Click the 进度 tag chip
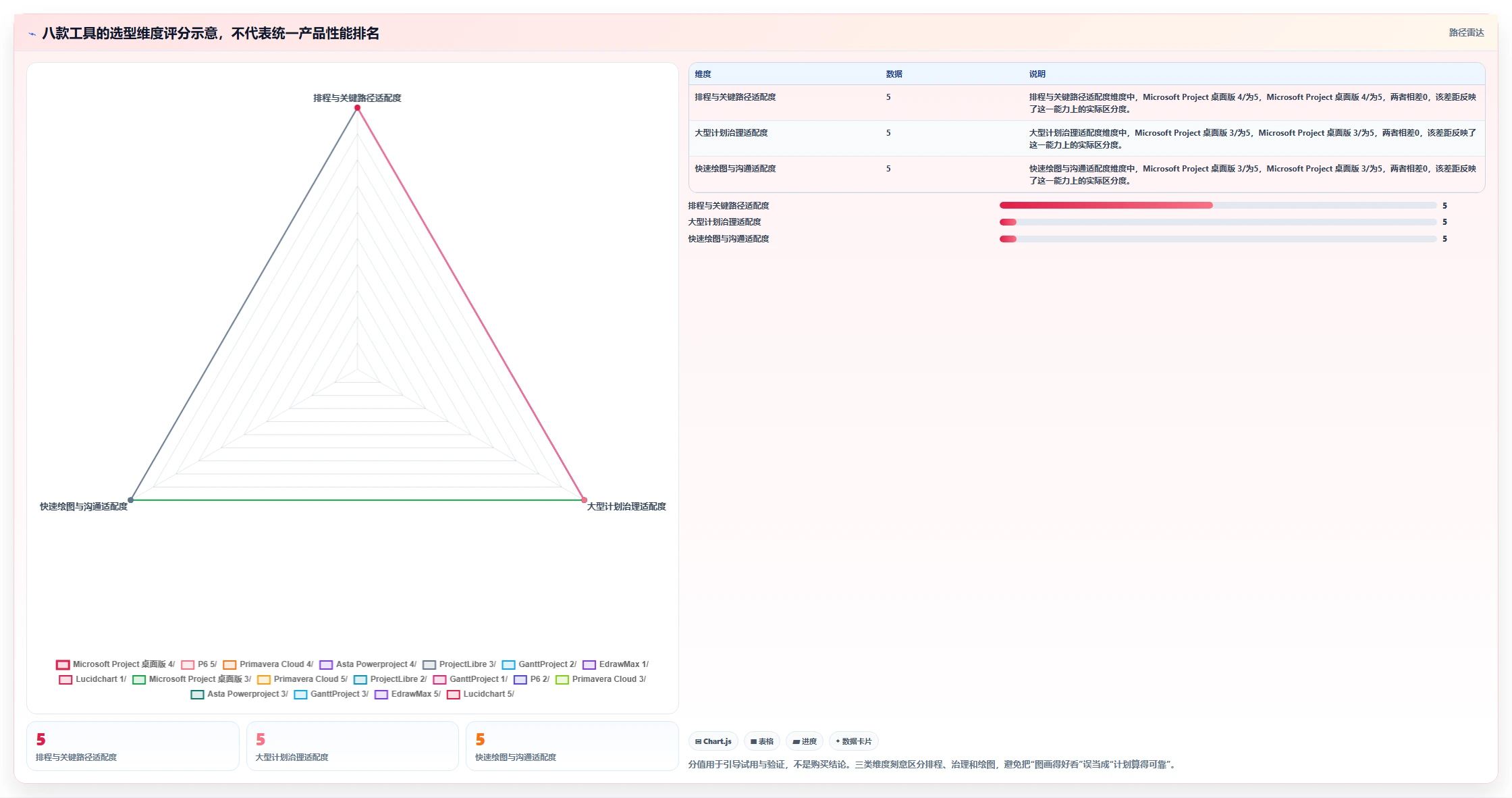Screen dimensions: 1512x798 [805, 741]
